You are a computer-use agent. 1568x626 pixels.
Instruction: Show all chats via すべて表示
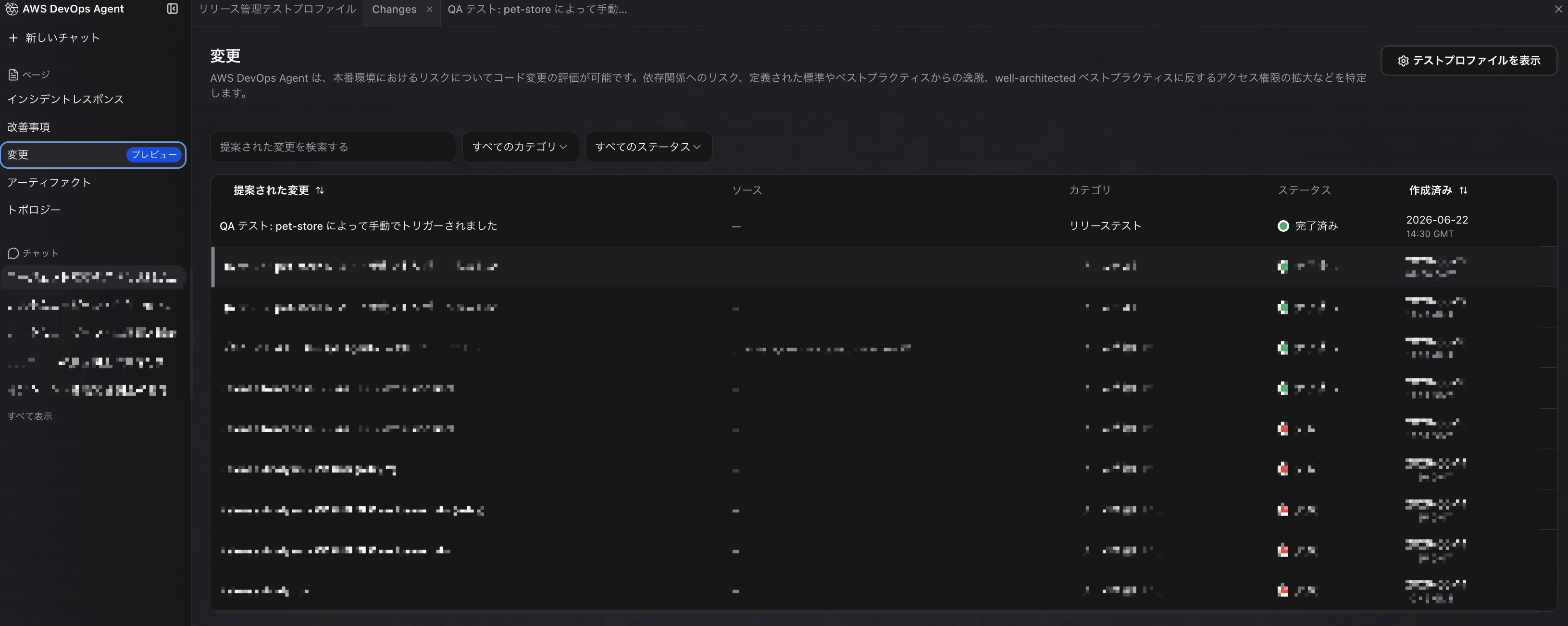click(30, 416)
